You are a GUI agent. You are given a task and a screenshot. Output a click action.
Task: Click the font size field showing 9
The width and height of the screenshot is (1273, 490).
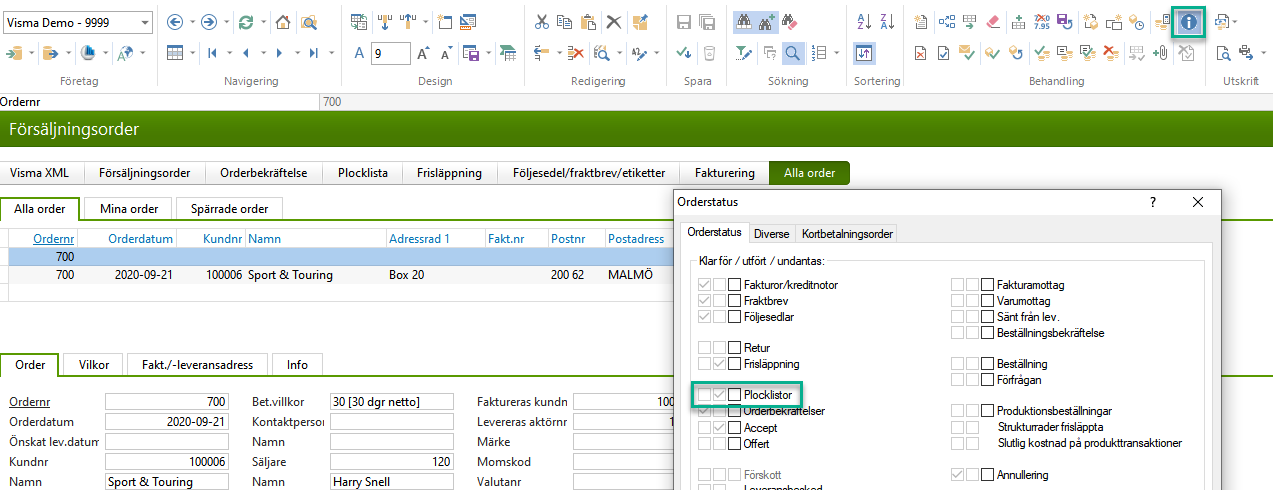click(x=390, y=53)
